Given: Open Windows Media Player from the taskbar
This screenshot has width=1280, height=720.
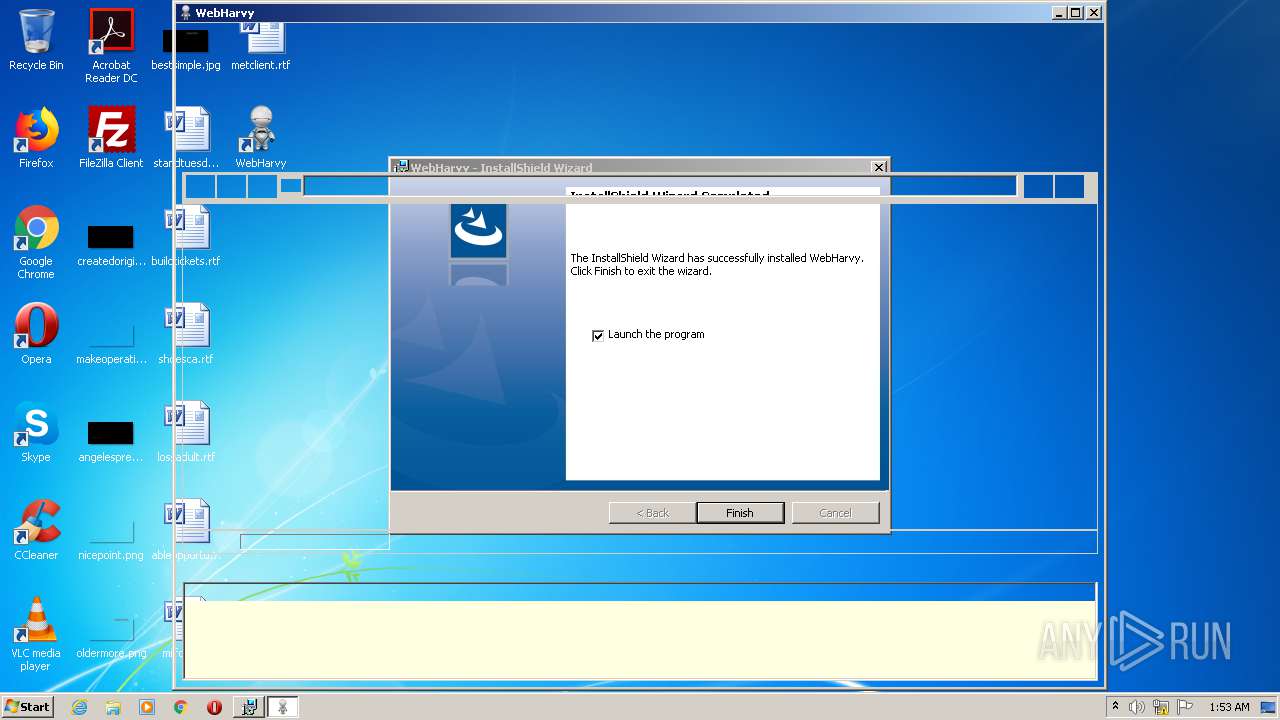Looking at the screenshot, I should tap(147, 707).
